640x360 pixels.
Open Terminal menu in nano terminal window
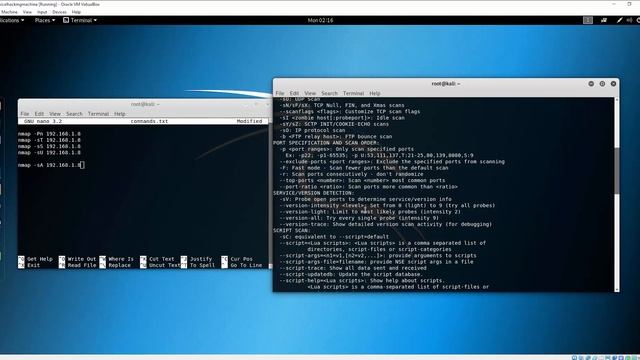(98, 114)
